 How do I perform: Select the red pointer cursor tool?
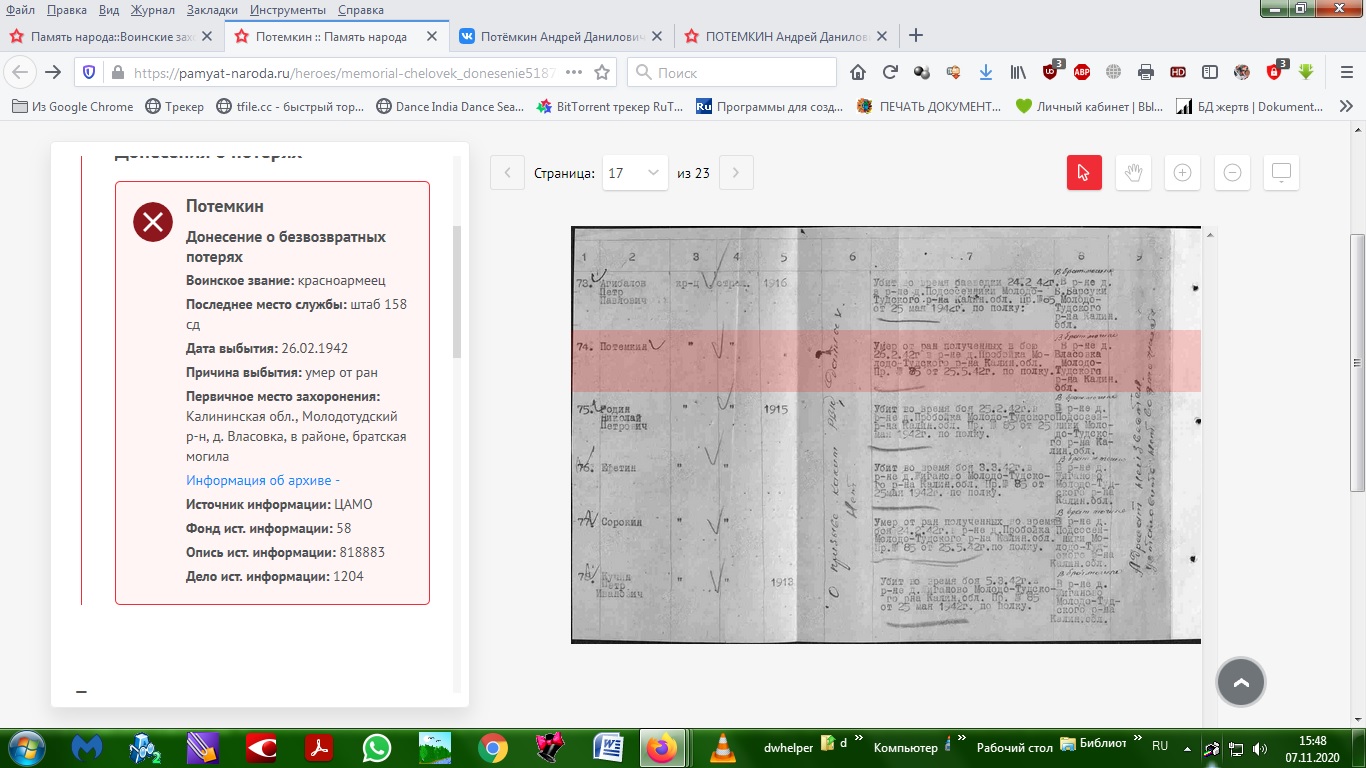pos(1084,173)
